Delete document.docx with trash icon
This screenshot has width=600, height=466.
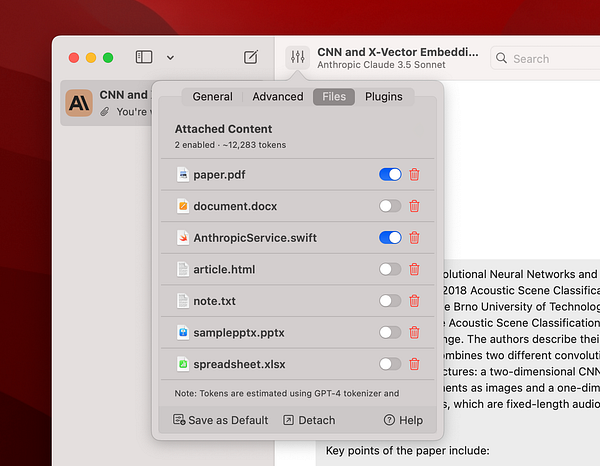click(414, 206)
